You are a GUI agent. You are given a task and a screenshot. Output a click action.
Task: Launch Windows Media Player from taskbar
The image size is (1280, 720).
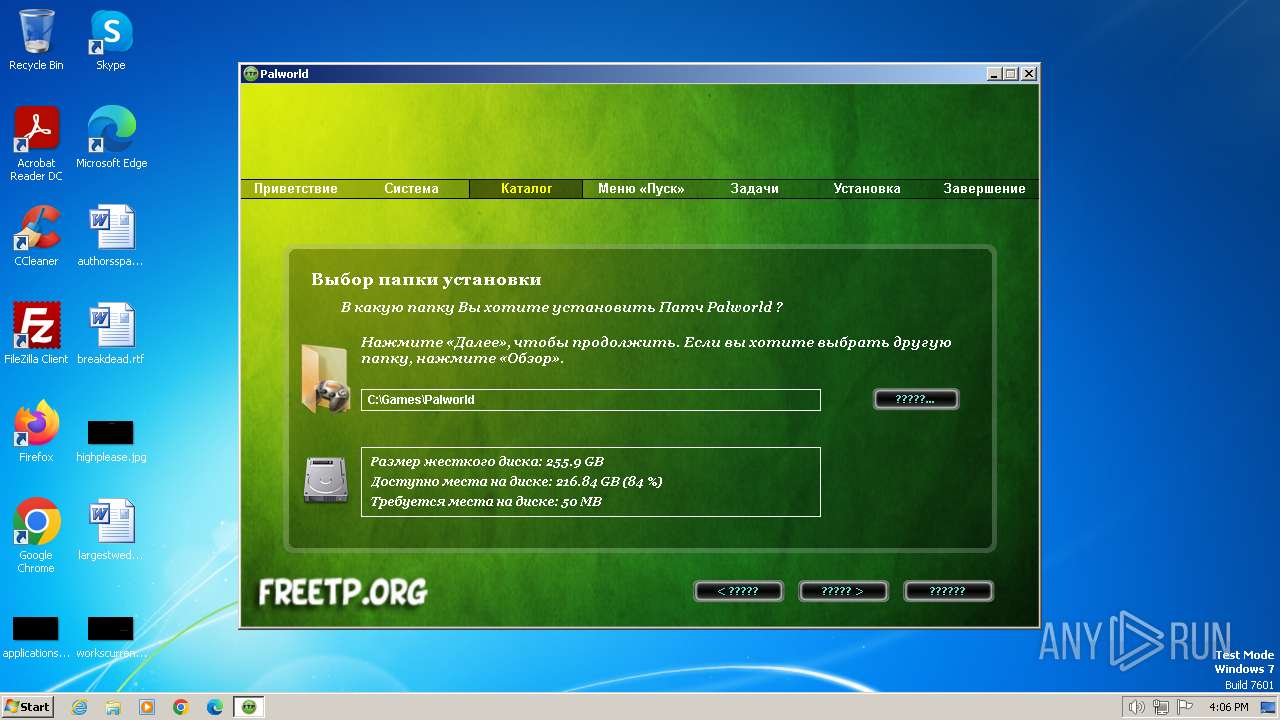pos(147,707)
